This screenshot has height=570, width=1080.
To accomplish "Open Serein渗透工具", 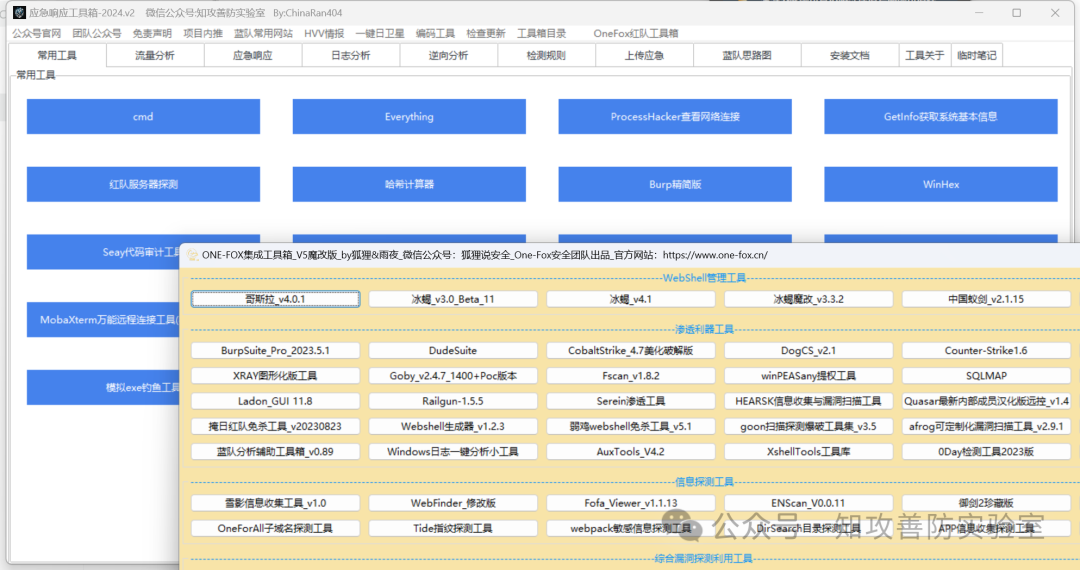I will tap(631, 401).
